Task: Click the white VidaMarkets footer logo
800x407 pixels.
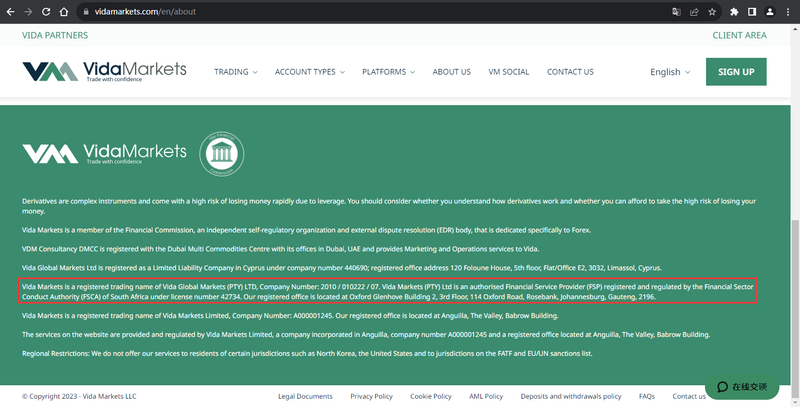Action: coord(105,154)
